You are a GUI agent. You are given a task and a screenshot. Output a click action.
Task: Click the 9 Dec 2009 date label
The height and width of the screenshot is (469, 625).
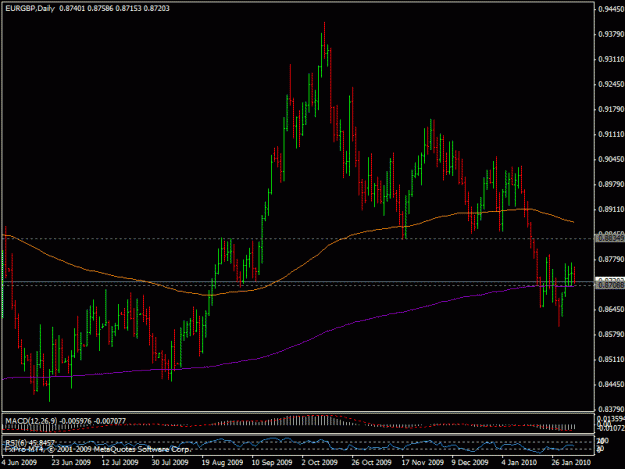point(470,462)
